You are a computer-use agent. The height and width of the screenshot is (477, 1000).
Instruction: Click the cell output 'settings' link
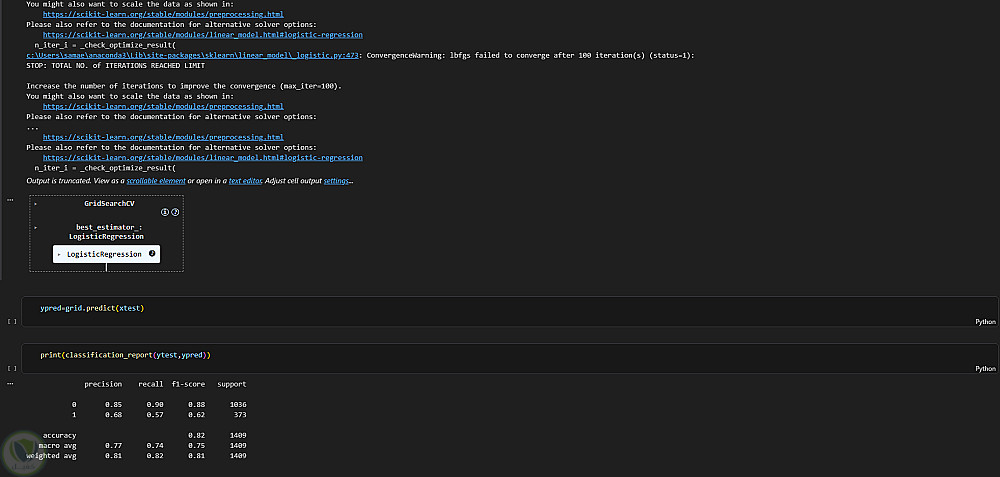click(x=337, y=180)
